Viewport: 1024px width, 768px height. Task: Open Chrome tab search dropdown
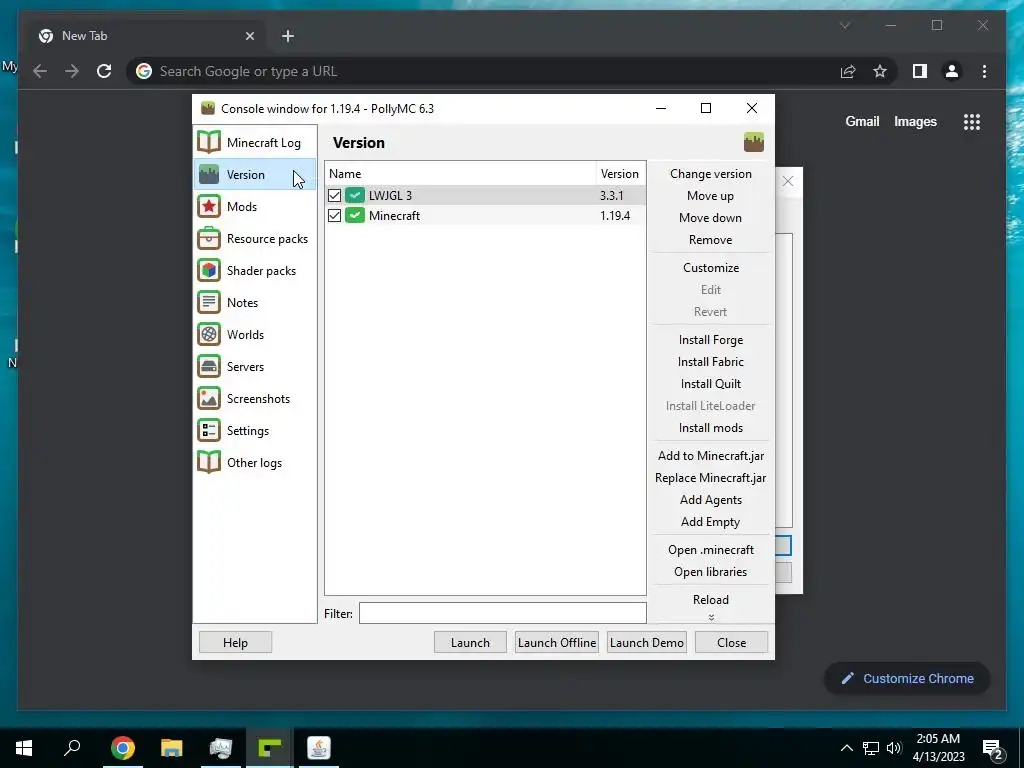[x=844, y=25]
